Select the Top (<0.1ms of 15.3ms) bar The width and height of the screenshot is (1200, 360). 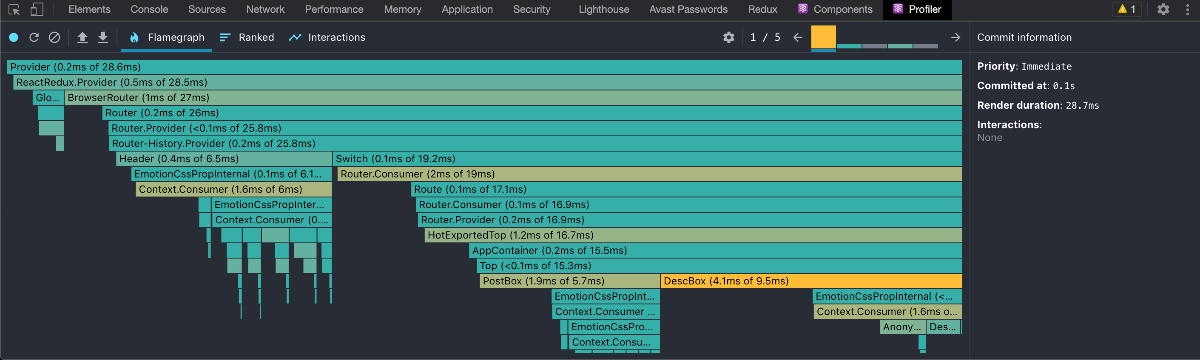coord(719,265)
